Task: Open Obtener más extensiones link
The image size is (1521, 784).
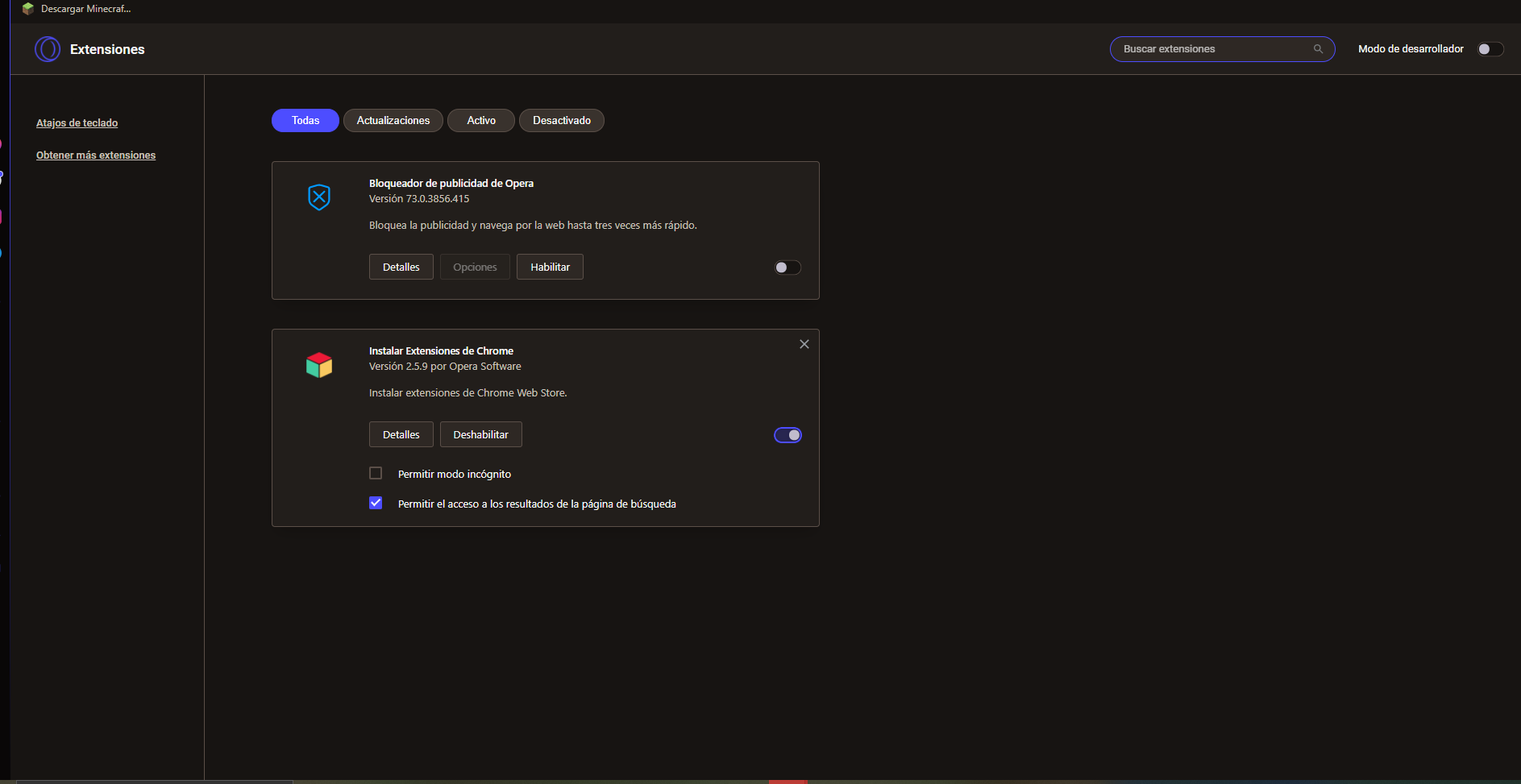Action: coord(96,156)
